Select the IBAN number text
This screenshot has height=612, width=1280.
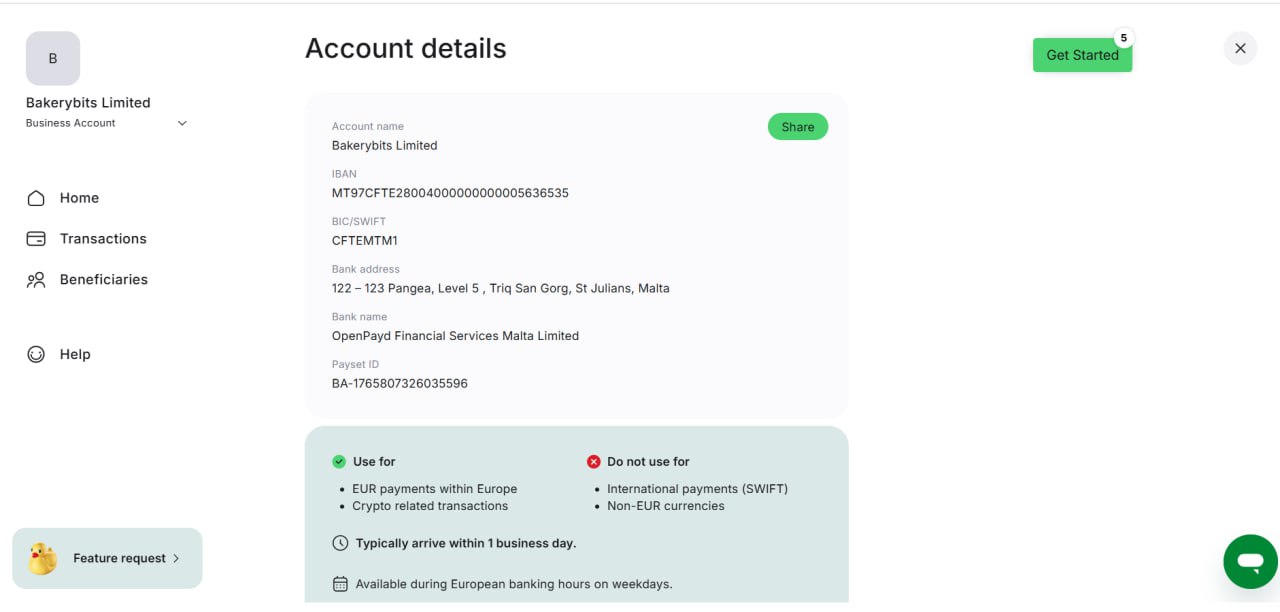pyautogui.click(x=450, y=193)
